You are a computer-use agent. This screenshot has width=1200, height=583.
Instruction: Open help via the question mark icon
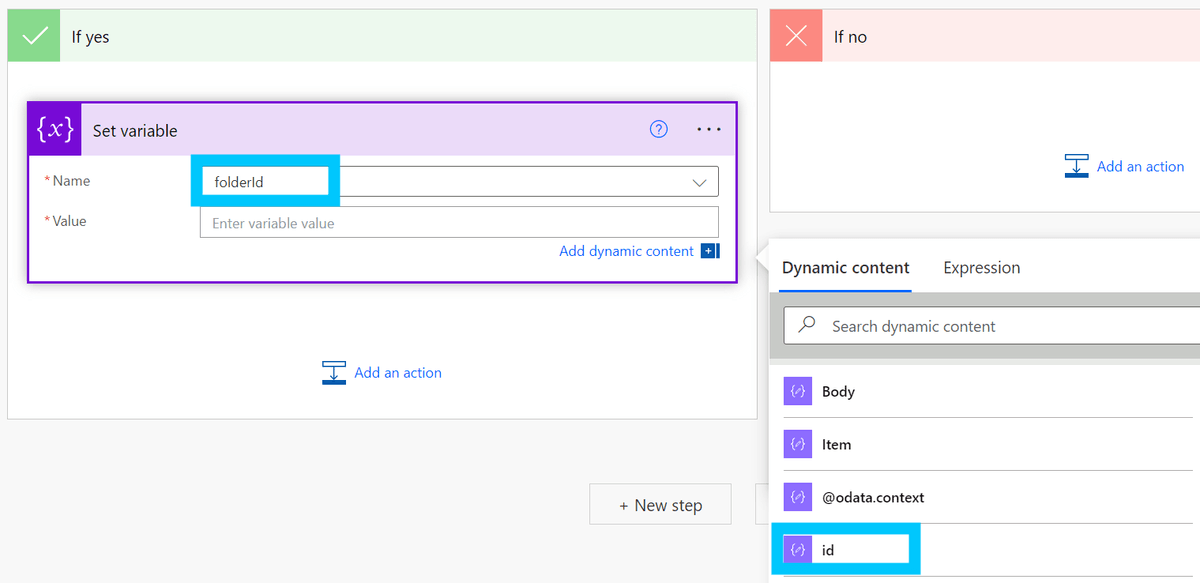(x=658, y=129)
